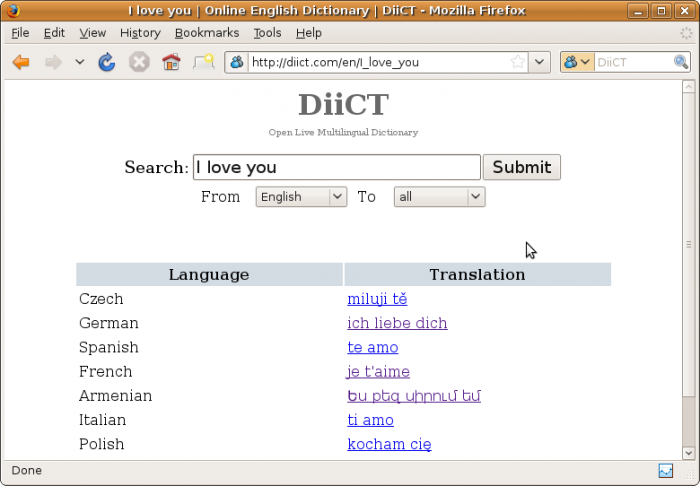
Task: Click the scrollbar down arrow
Action: (x=688, y=453)
